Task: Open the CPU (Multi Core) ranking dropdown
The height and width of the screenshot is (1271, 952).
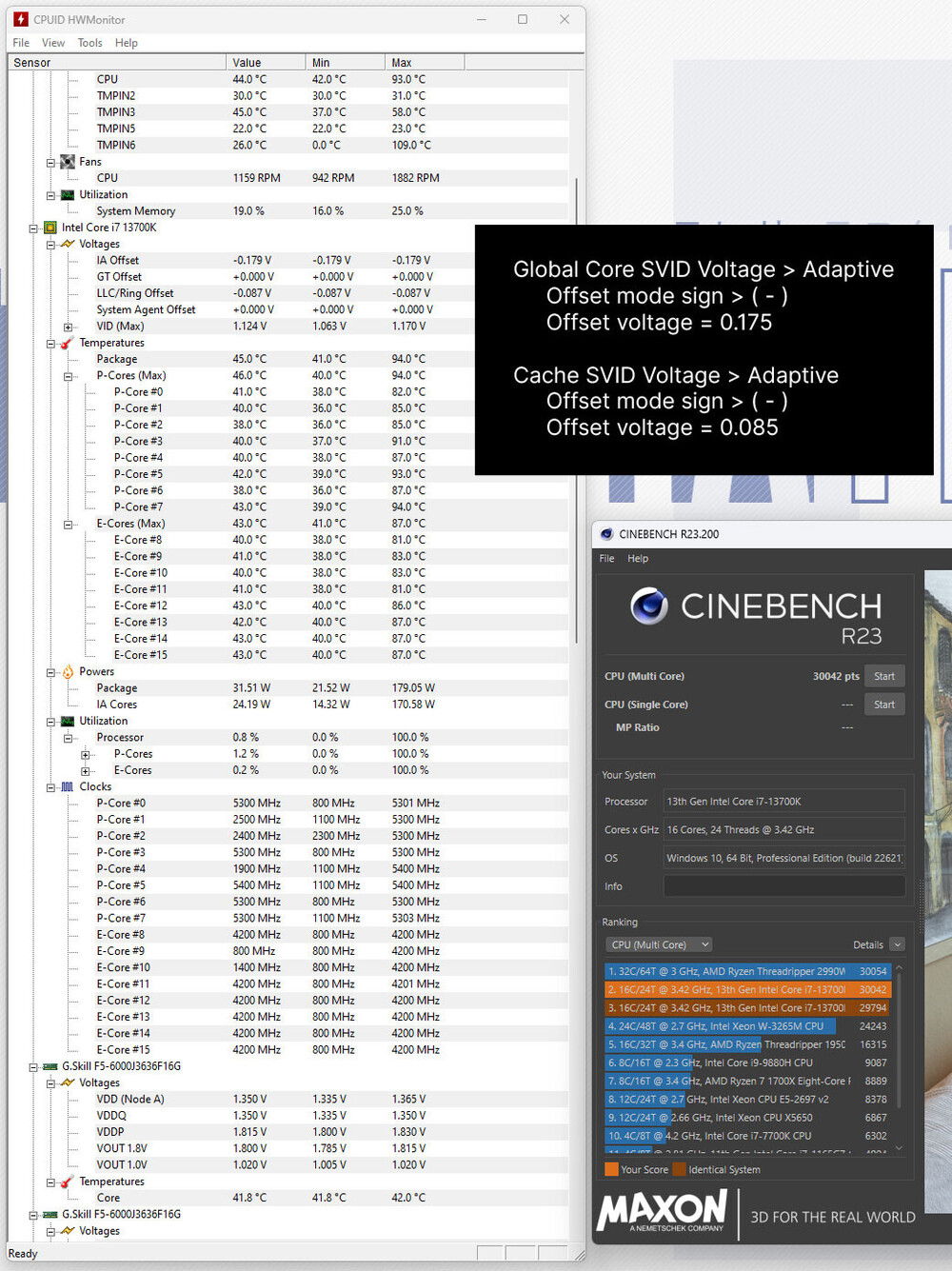Action: pyautogui.click(x=659, y=944)
